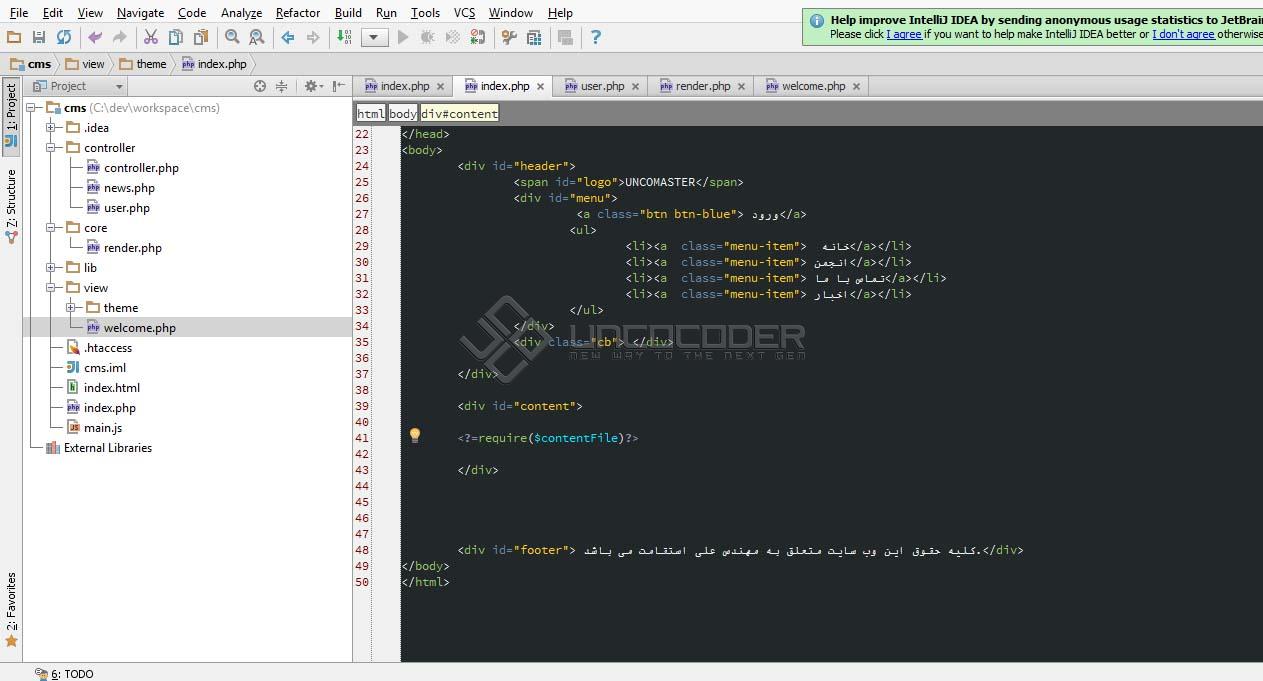Click the Back navigation arrow icon
Image resolution: width=1263 pixels, height=681 pixels.
[288, 37]
